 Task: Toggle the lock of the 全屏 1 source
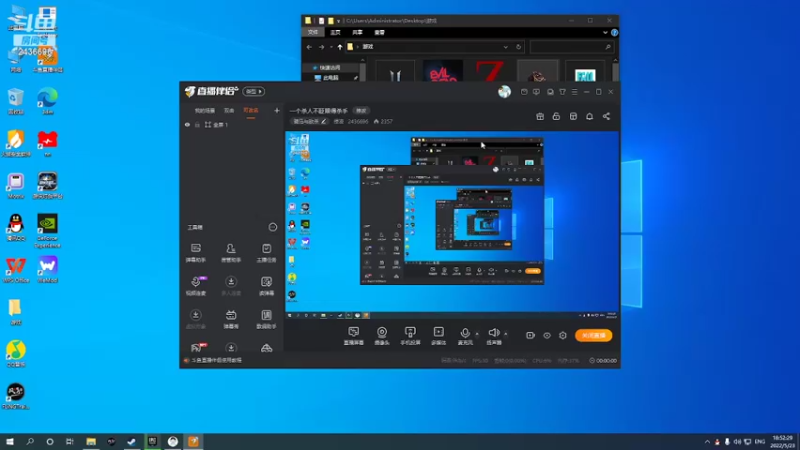(197, 124)
